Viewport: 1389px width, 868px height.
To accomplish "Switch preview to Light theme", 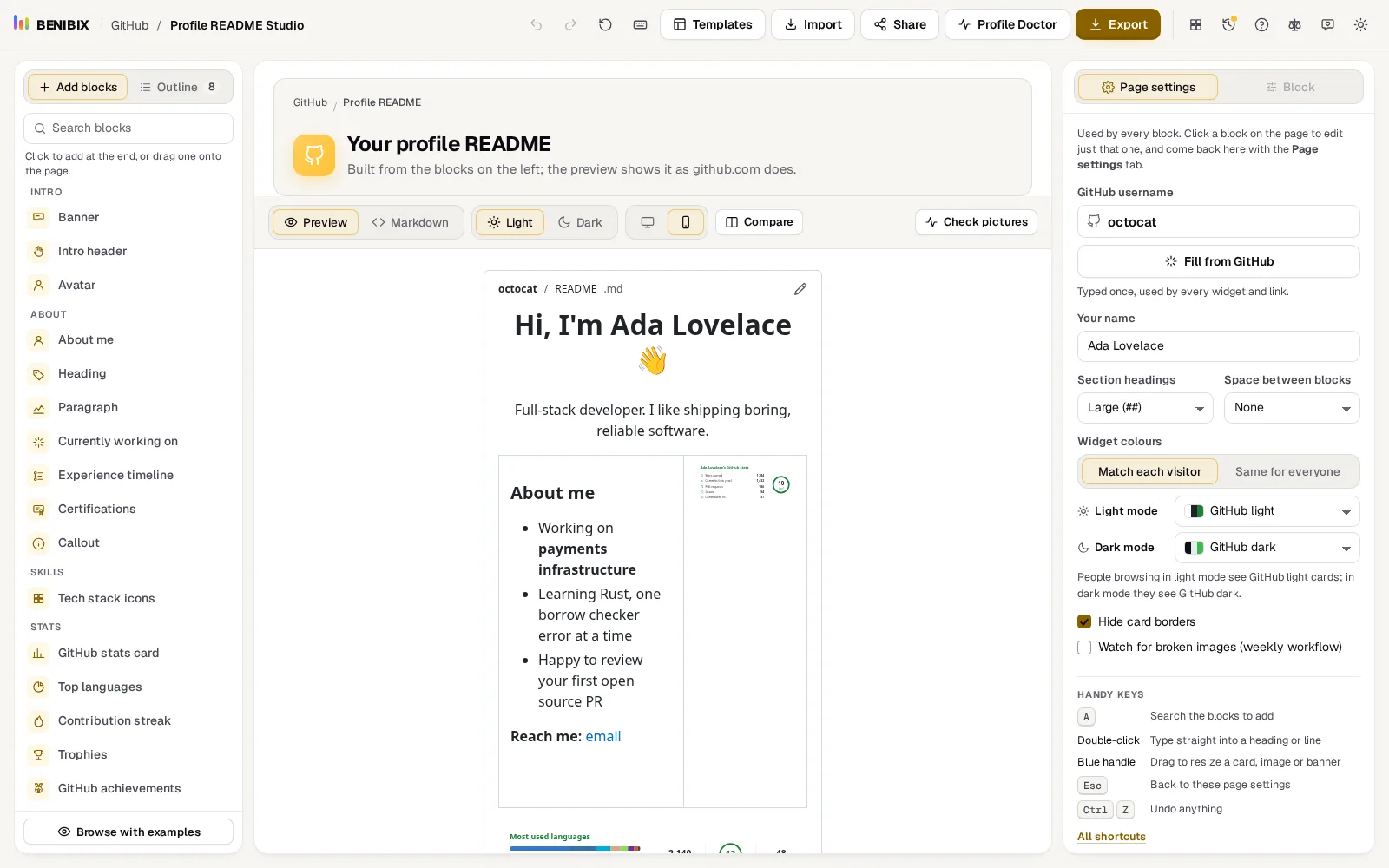I will [x=510, y=222].
